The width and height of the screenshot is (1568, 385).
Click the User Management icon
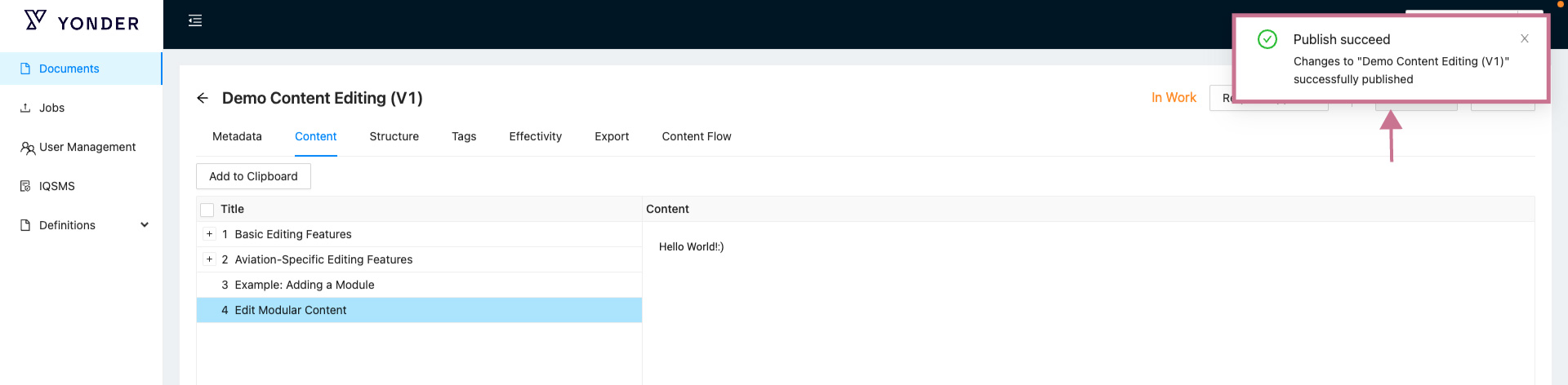click(x=27, y=148)
